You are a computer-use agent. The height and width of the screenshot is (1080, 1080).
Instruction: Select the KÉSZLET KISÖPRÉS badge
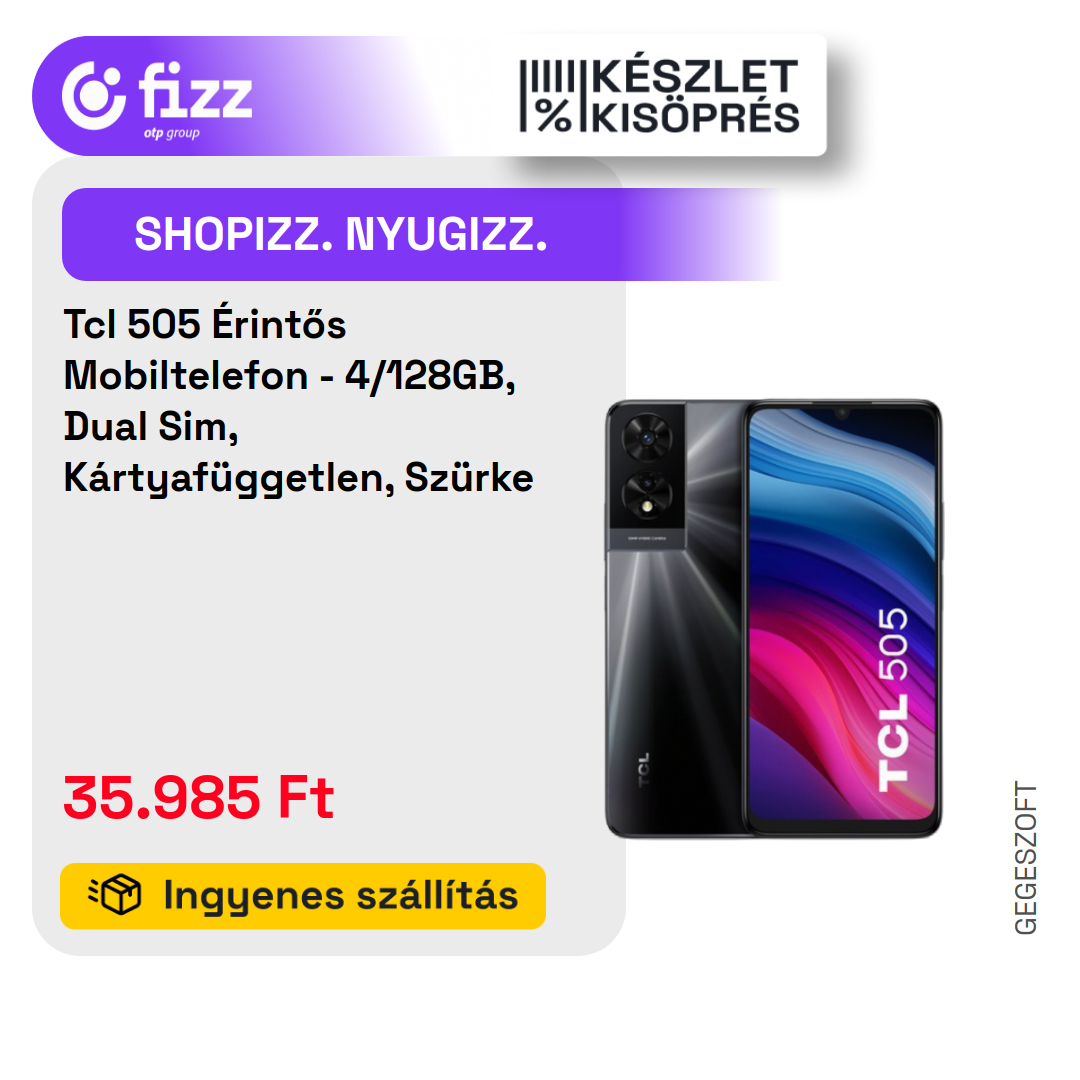click(660, 96)
